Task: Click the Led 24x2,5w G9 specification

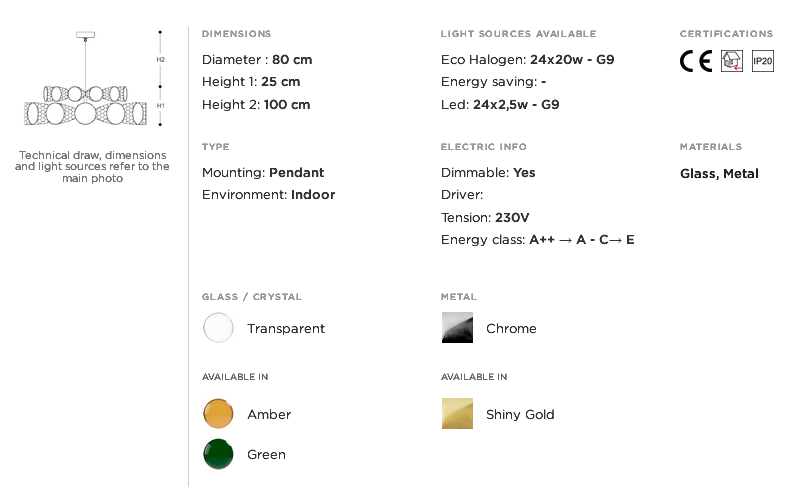Action: click(500, 104)
